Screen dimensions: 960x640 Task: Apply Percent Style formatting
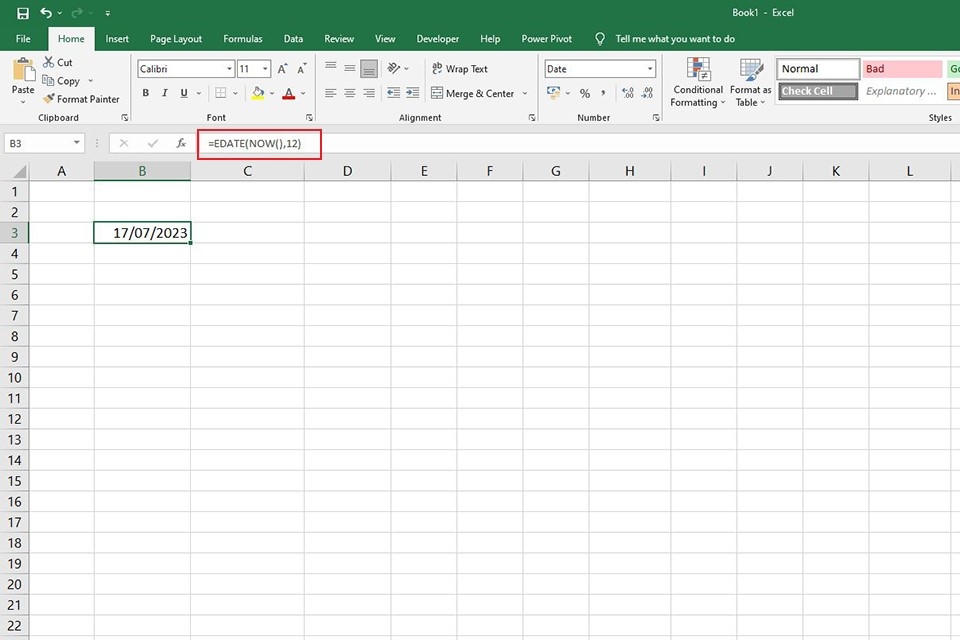585,93
